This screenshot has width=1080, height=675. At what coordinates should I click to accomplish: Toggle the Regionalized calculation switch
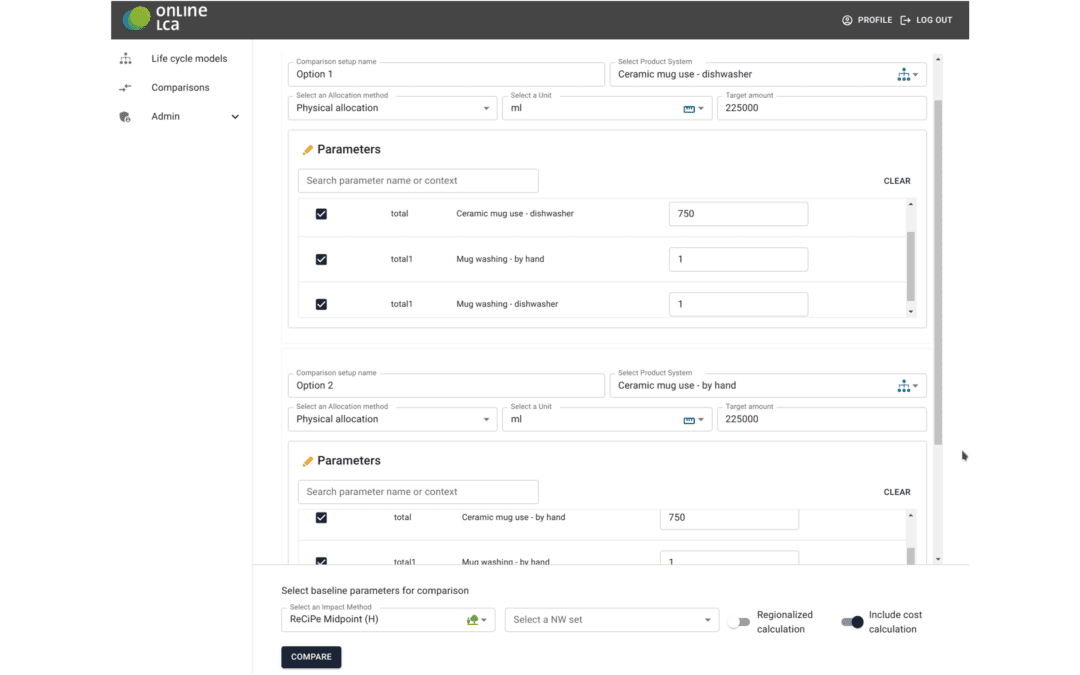point(738,622)
